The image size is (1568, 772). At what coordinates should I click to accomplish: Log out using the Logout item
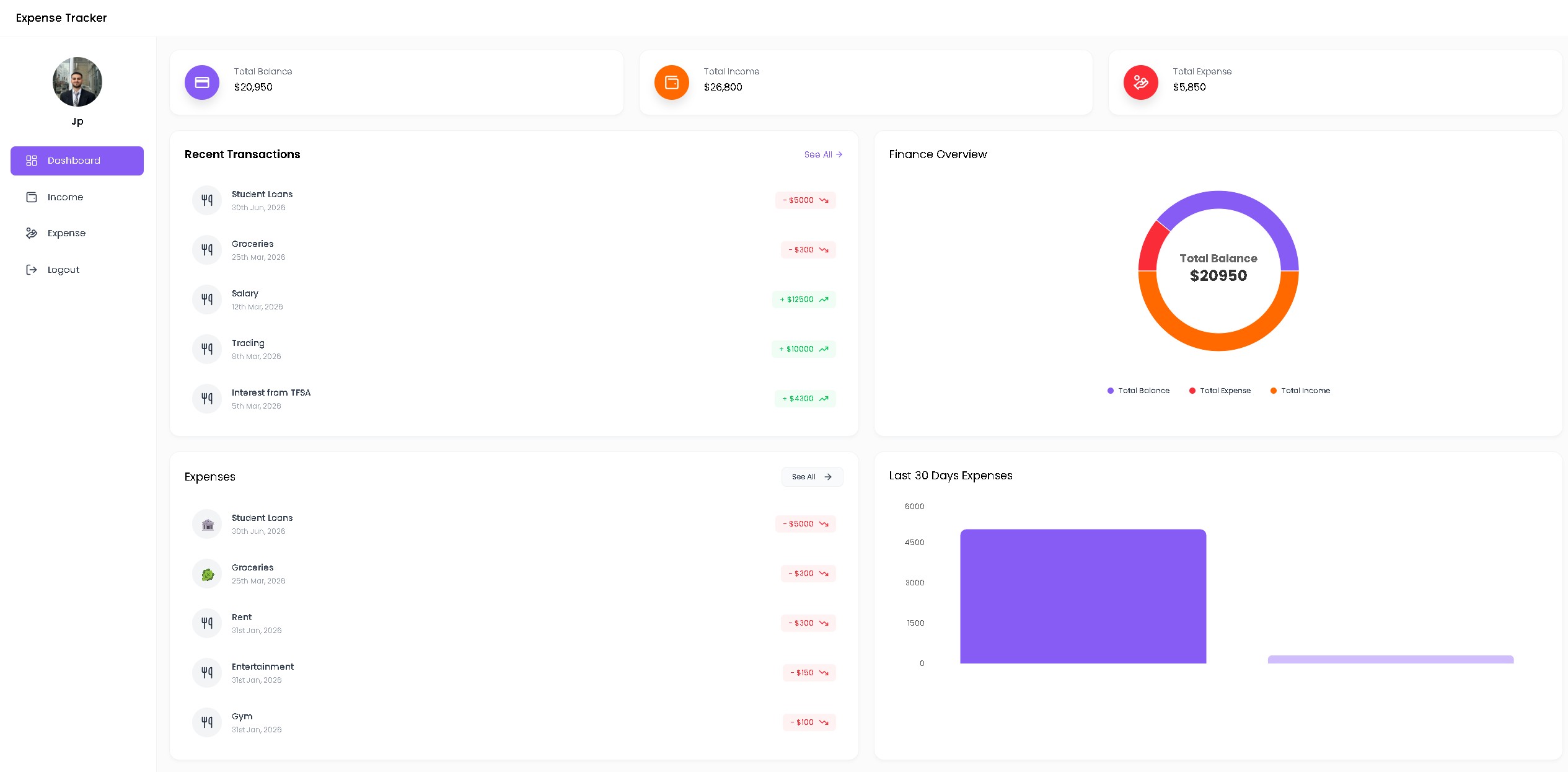[63, 270]
